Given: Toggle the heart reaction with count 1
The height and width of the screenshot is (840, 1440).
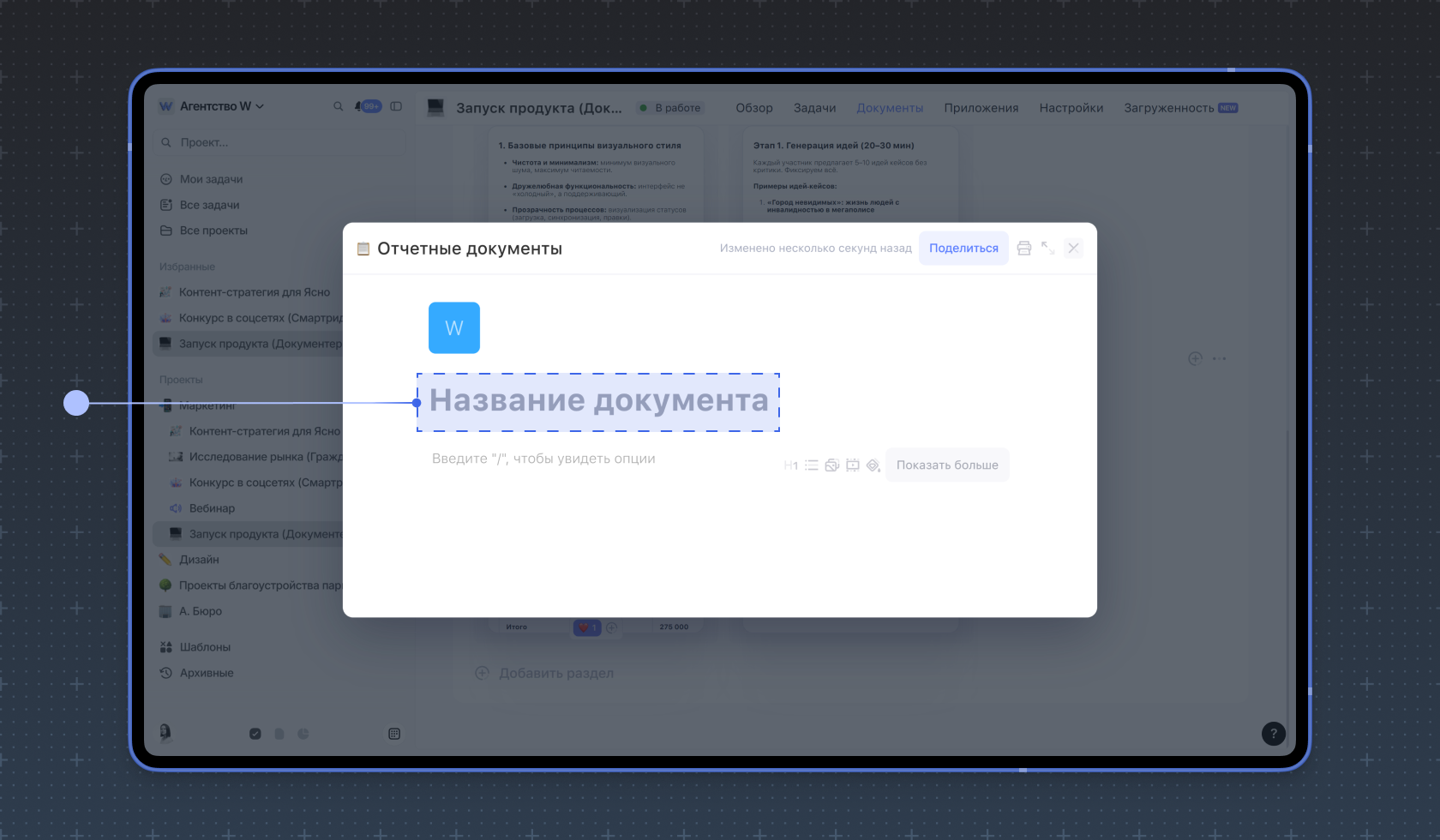Looking at the screenshot, I should [x=586, y=627].
